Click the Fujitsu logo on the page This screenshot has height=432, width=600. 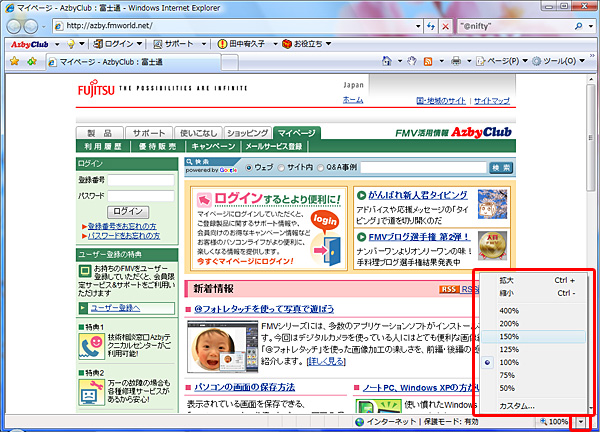click(96, 88)
